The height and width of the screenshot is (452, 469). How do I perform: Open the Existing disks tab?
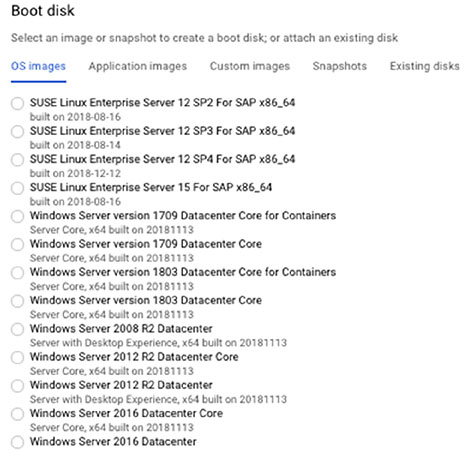[425, 66]
